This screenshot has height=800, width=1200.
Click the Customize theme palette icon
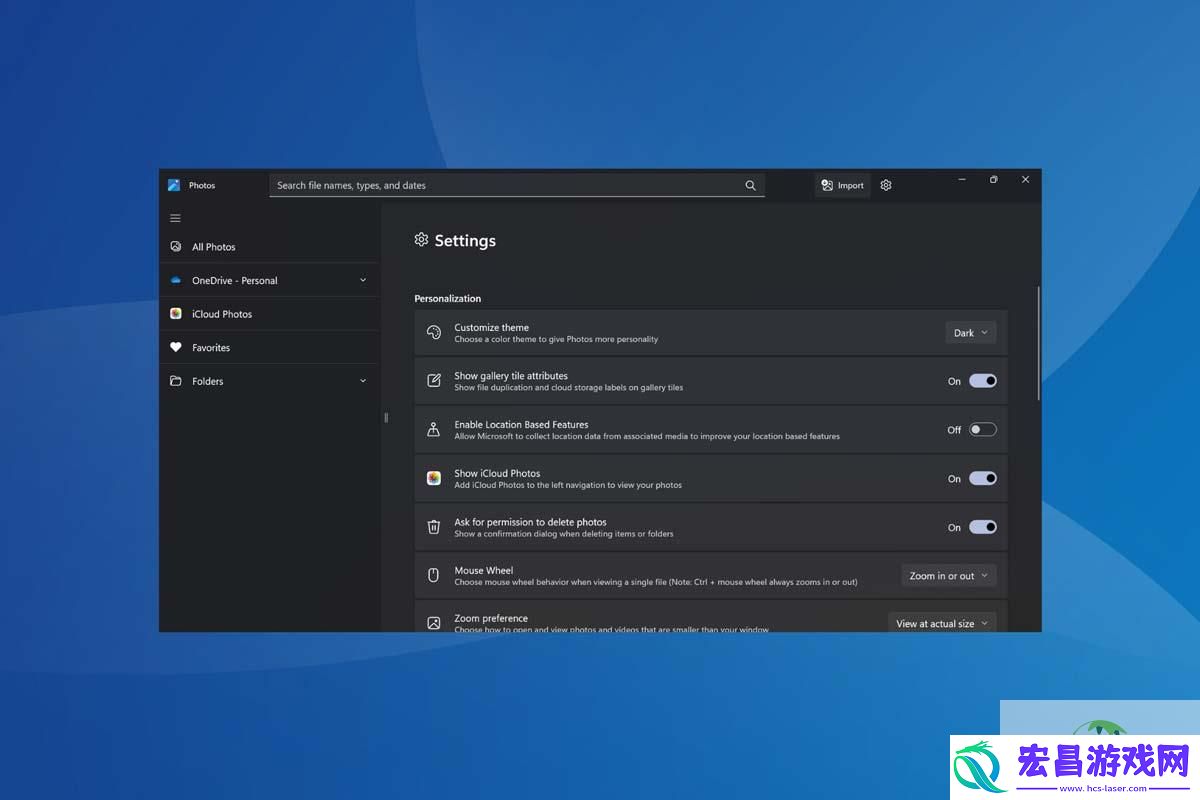pyautogui.click(x=434, y=333)
